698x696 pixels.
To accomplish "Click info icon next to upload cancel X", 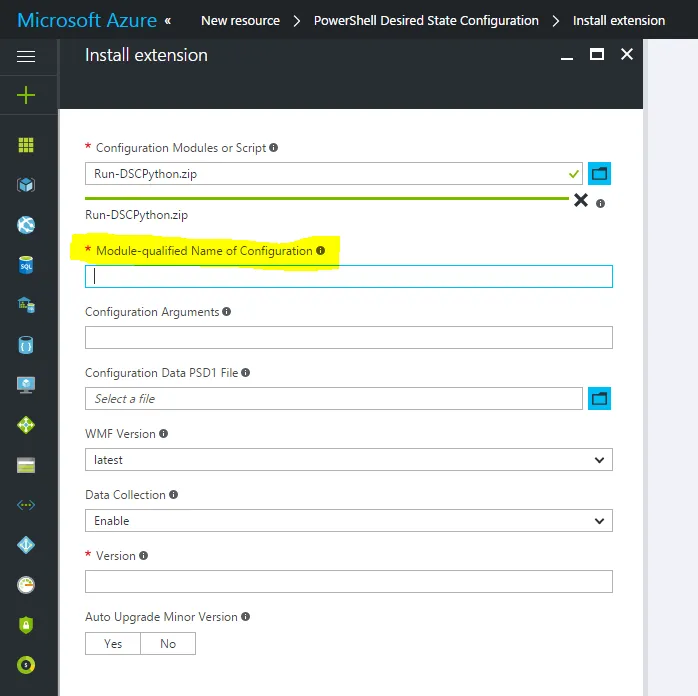I will pos(601,203).
